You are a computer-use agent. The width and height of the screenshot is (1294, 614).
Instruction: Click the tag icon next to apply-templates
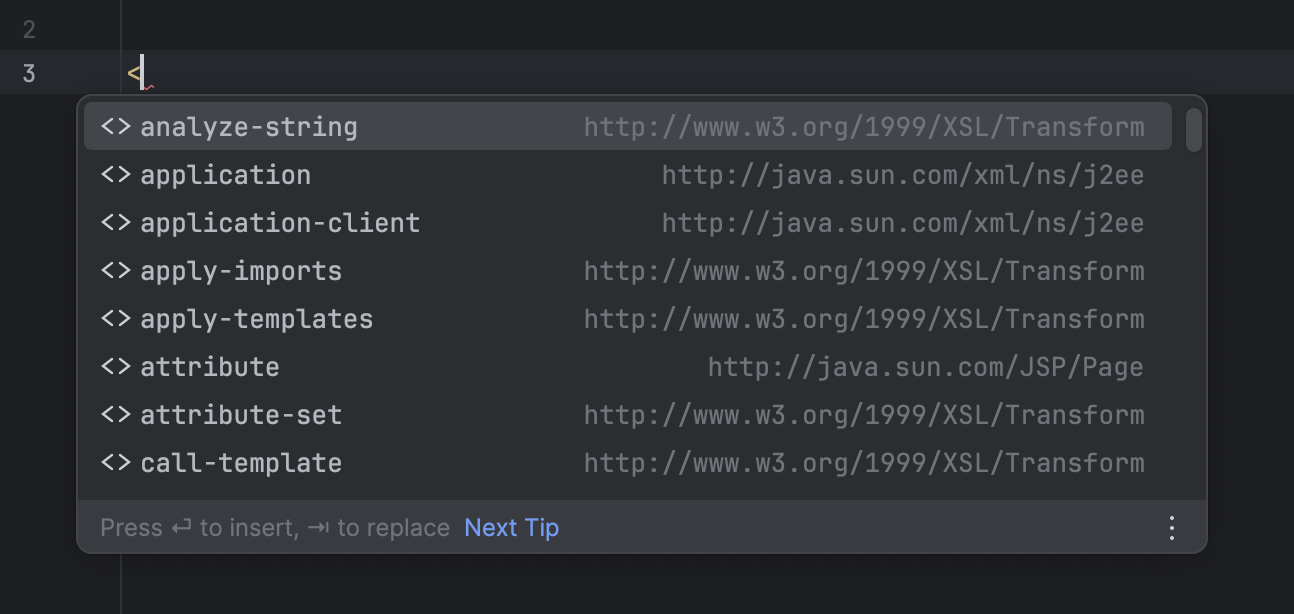point(113,318)
